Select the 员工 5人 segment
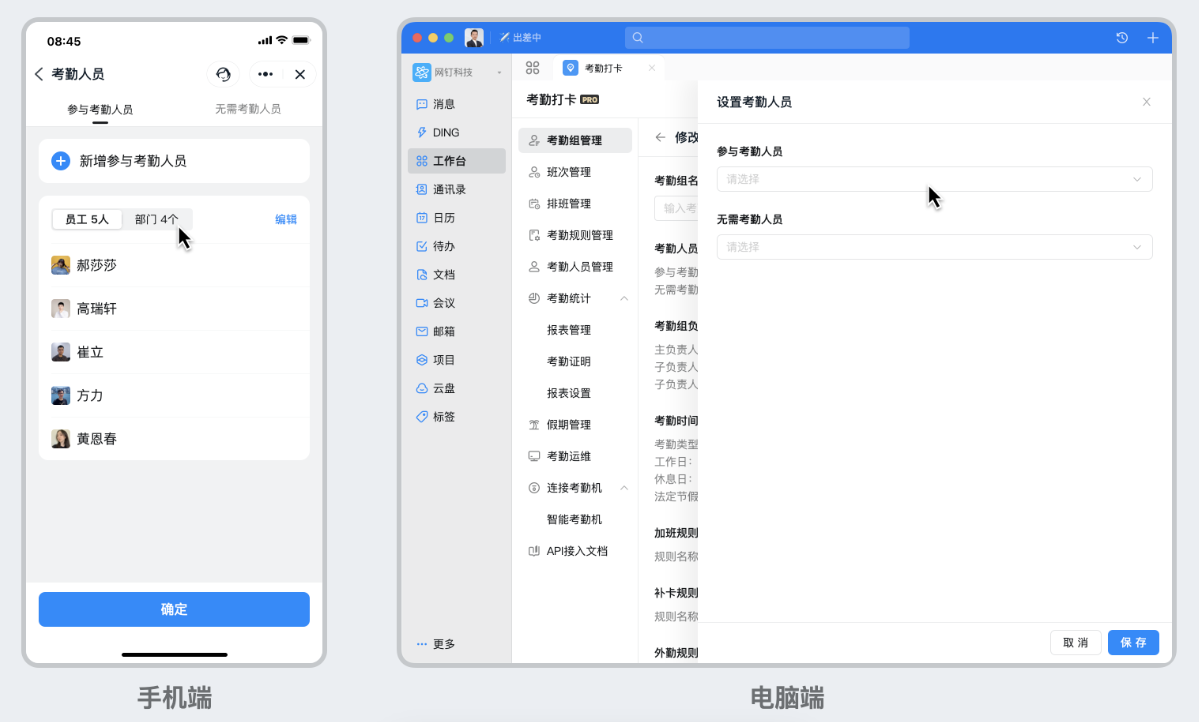Viewport: 1199px width, 722px height. [86, 220]
